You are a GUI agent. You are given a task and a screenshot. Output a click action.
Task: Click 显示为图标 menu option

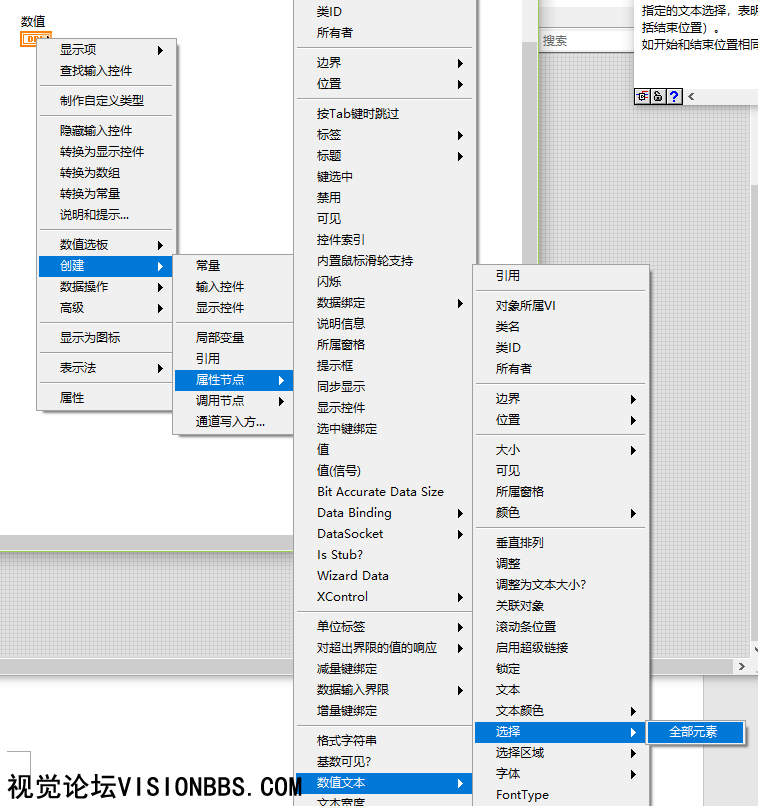click(90, 338)
